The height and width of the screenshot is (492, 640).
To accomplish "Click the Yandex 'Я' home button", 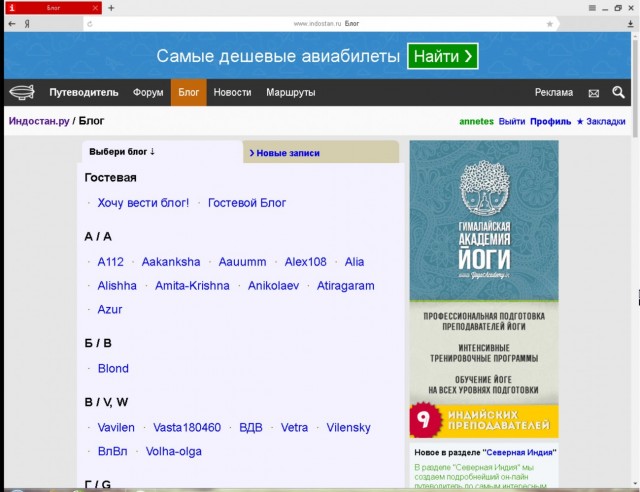I will tap(26, 22).
